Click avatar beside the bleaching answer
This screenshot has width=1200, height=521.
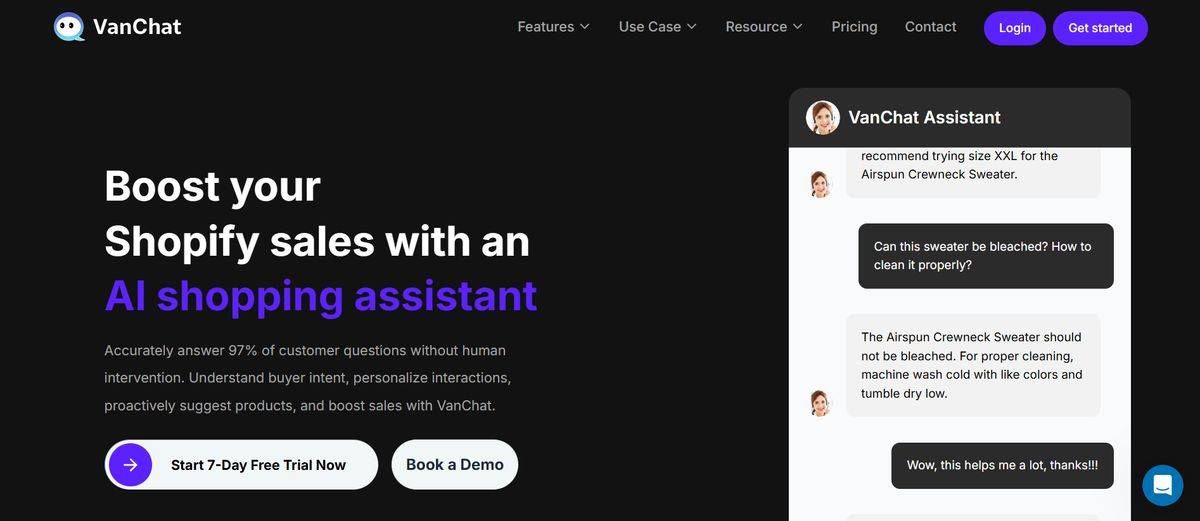pos(820,403)
